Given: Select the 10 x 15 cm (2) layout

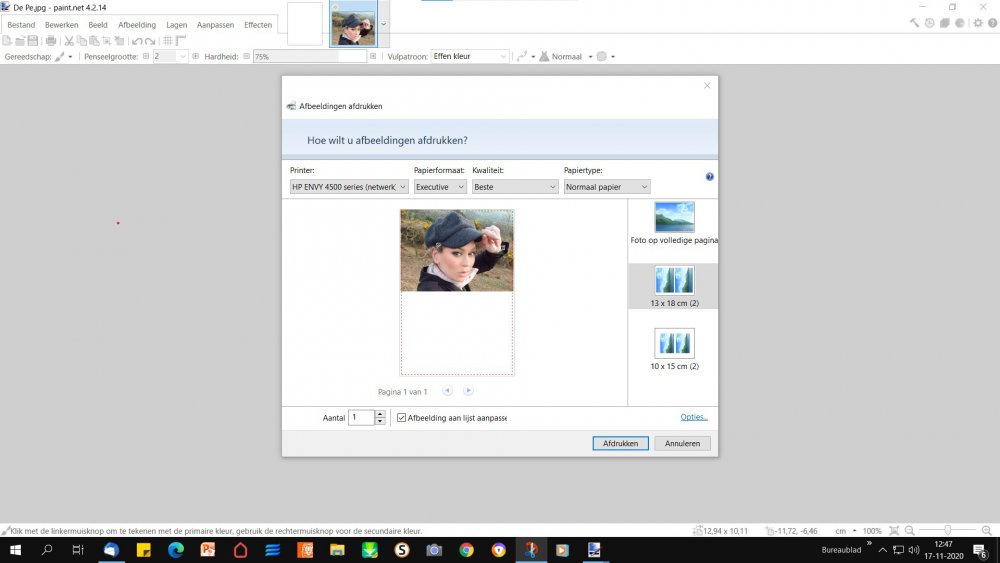Looking at the screenshot, I should pyautogui.click(x=674, y=349).
